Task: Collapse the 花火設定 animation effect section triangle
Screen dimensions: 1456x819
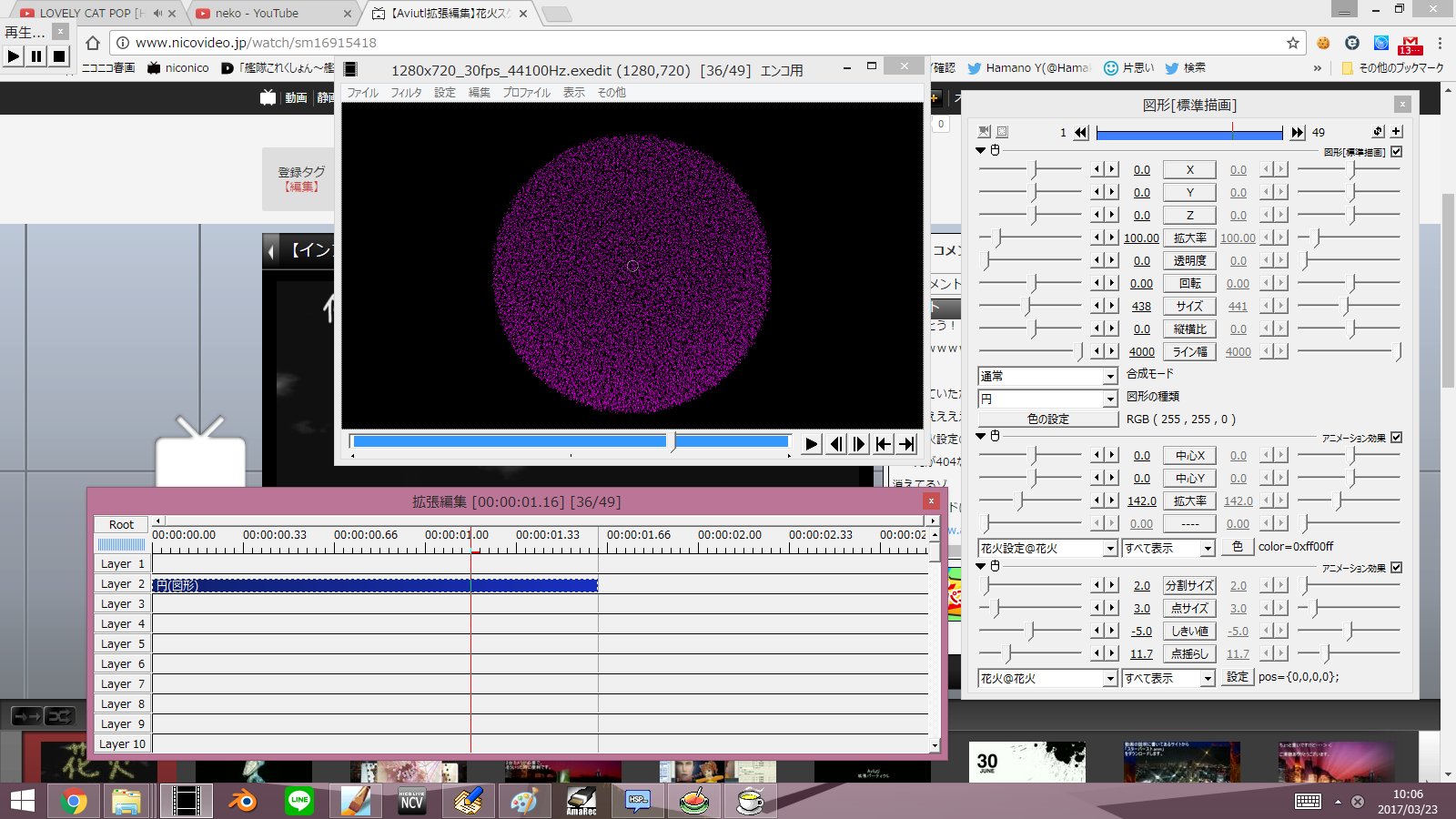Action: [x=981, y=437]
